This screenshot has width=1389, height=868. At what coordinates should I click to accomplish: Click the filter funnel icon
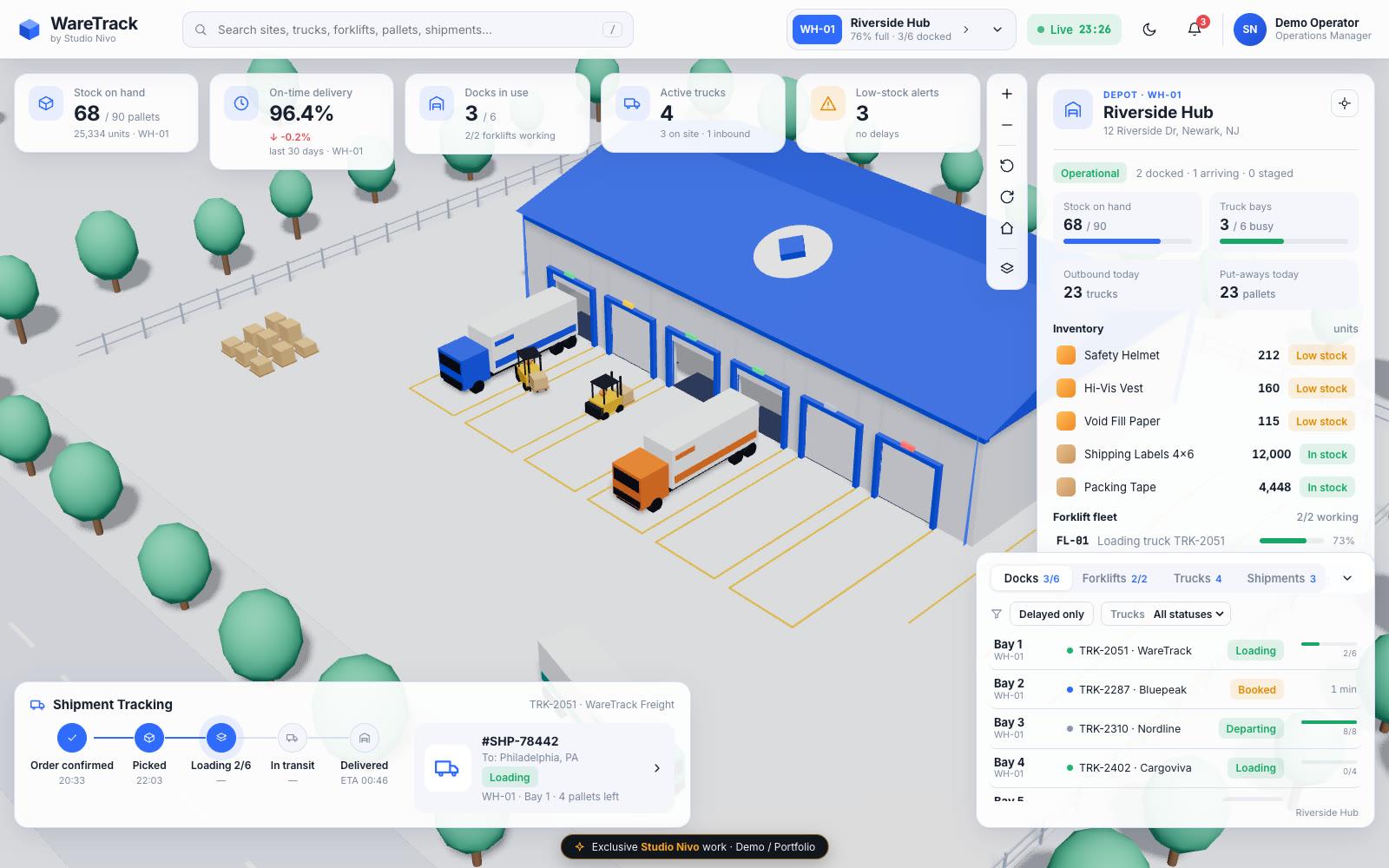click(997, 614)
